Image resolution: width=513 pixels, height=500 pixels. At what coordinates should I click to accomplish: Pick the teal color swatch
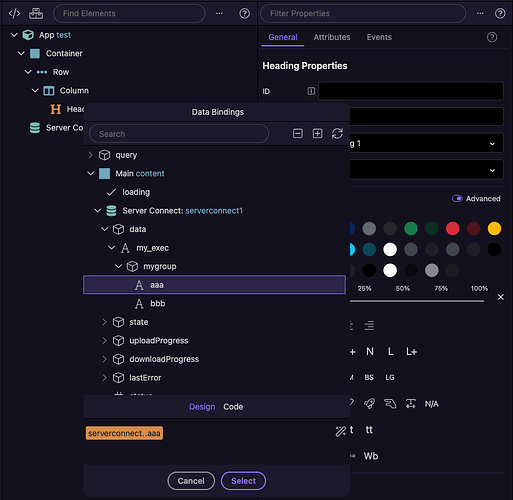[369, 249]
